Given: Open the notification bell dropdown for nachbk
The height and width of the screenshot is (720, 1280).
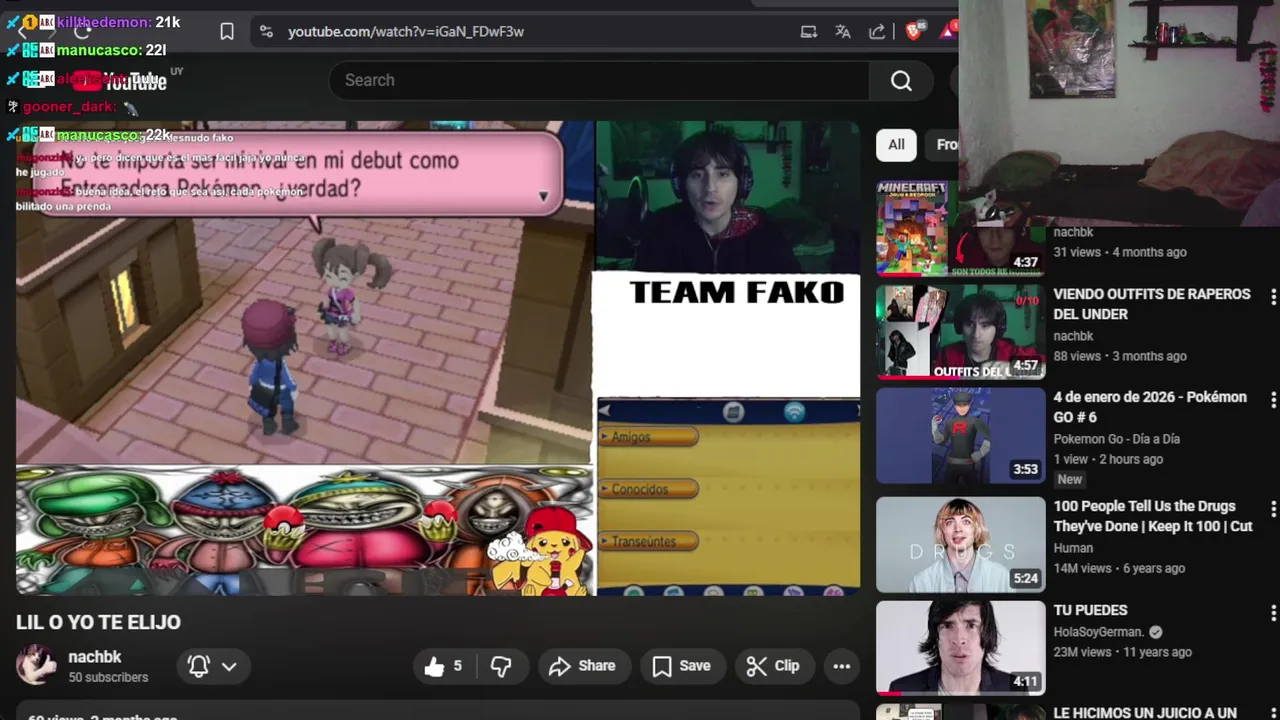Looking at the screenshot, I should click(212, 666).
